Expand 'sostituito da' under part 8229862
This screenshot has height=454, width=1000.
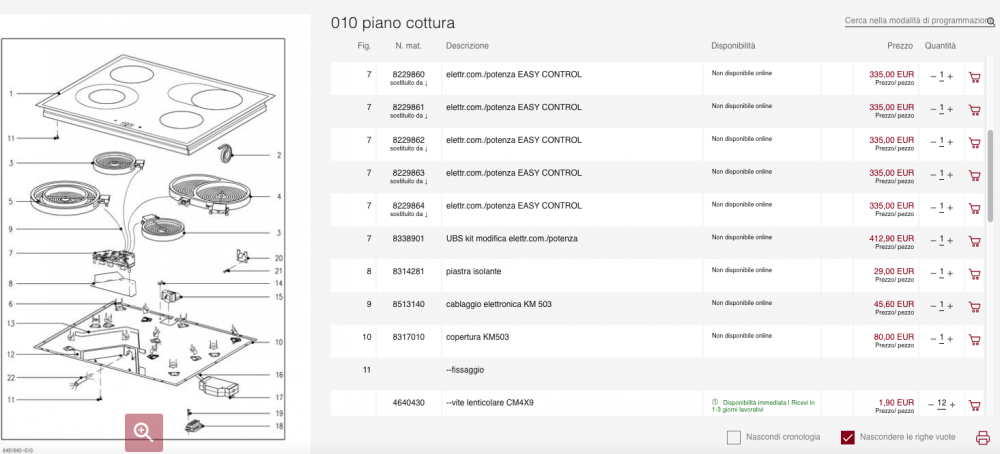[x=409, y=149]
